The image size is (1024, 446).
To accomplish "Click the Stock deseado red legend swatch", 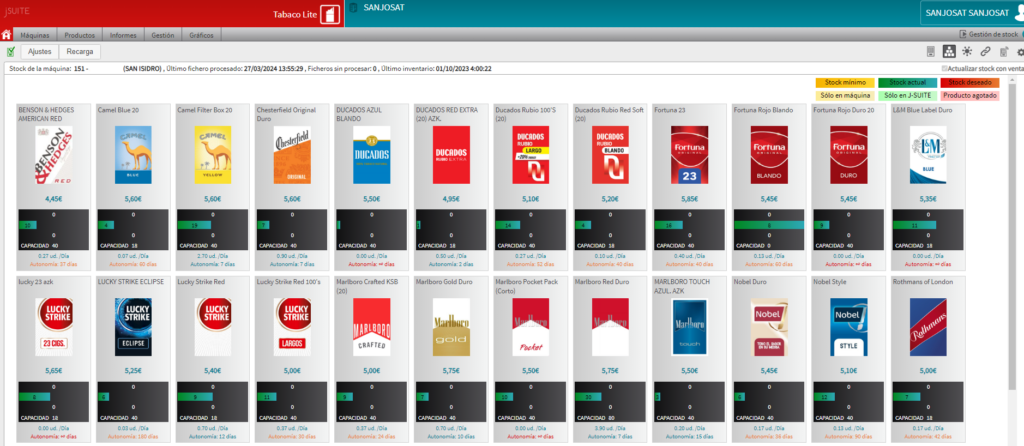I will point(970,83).
